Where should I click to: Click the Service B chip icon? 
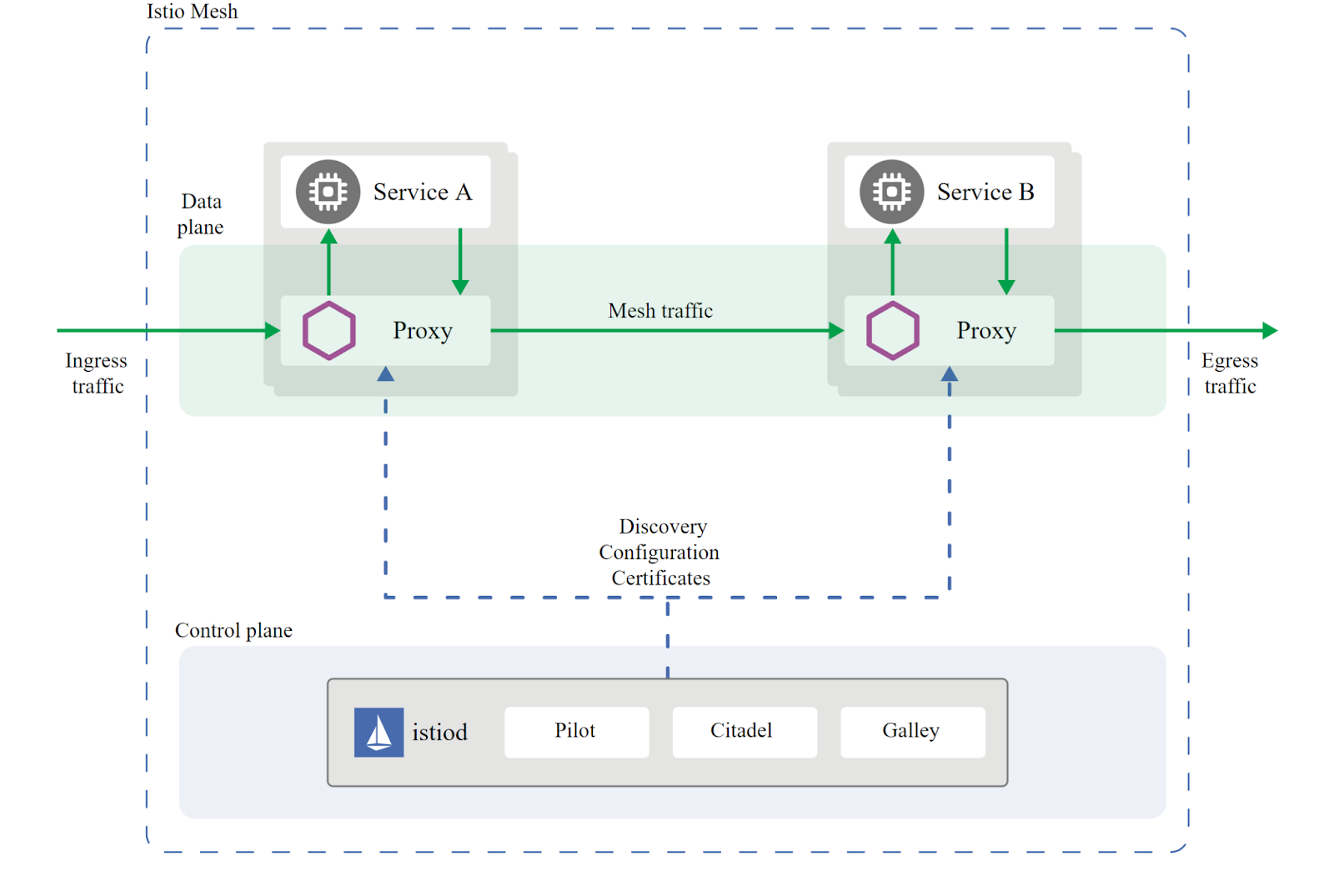(891, 192)
